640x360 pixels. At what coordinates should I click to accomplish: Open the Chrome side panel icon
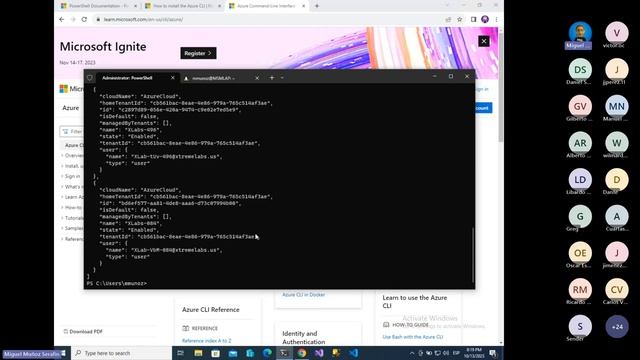tap(473, 19)
